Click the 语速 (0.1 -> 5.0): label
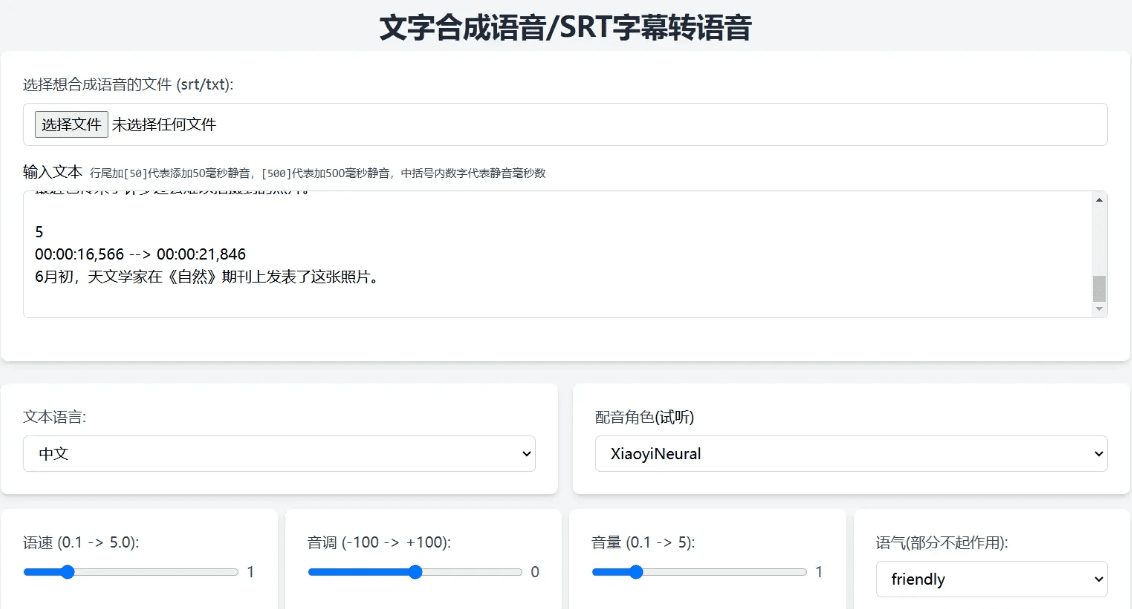Screen dimensions: 1132x609 tap(81, 543)
